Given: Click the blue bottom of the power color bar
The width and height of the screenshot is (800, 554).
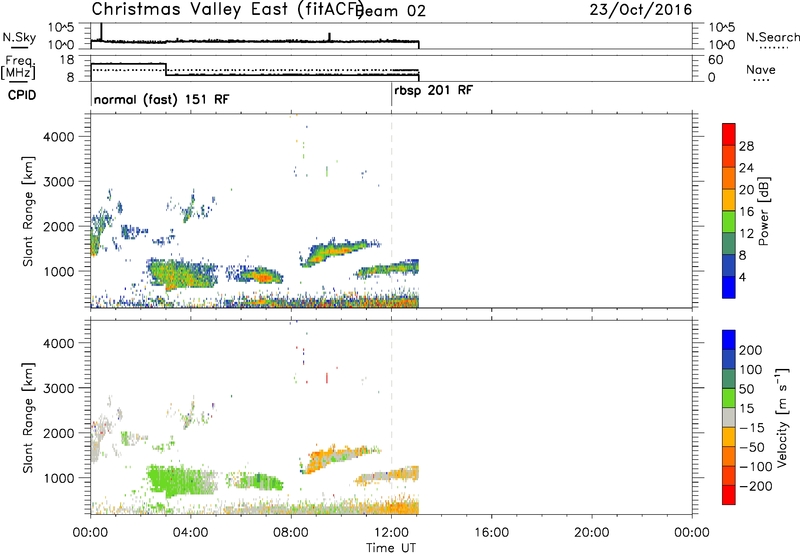Looking at the screenshot, I should pos(729,287).
